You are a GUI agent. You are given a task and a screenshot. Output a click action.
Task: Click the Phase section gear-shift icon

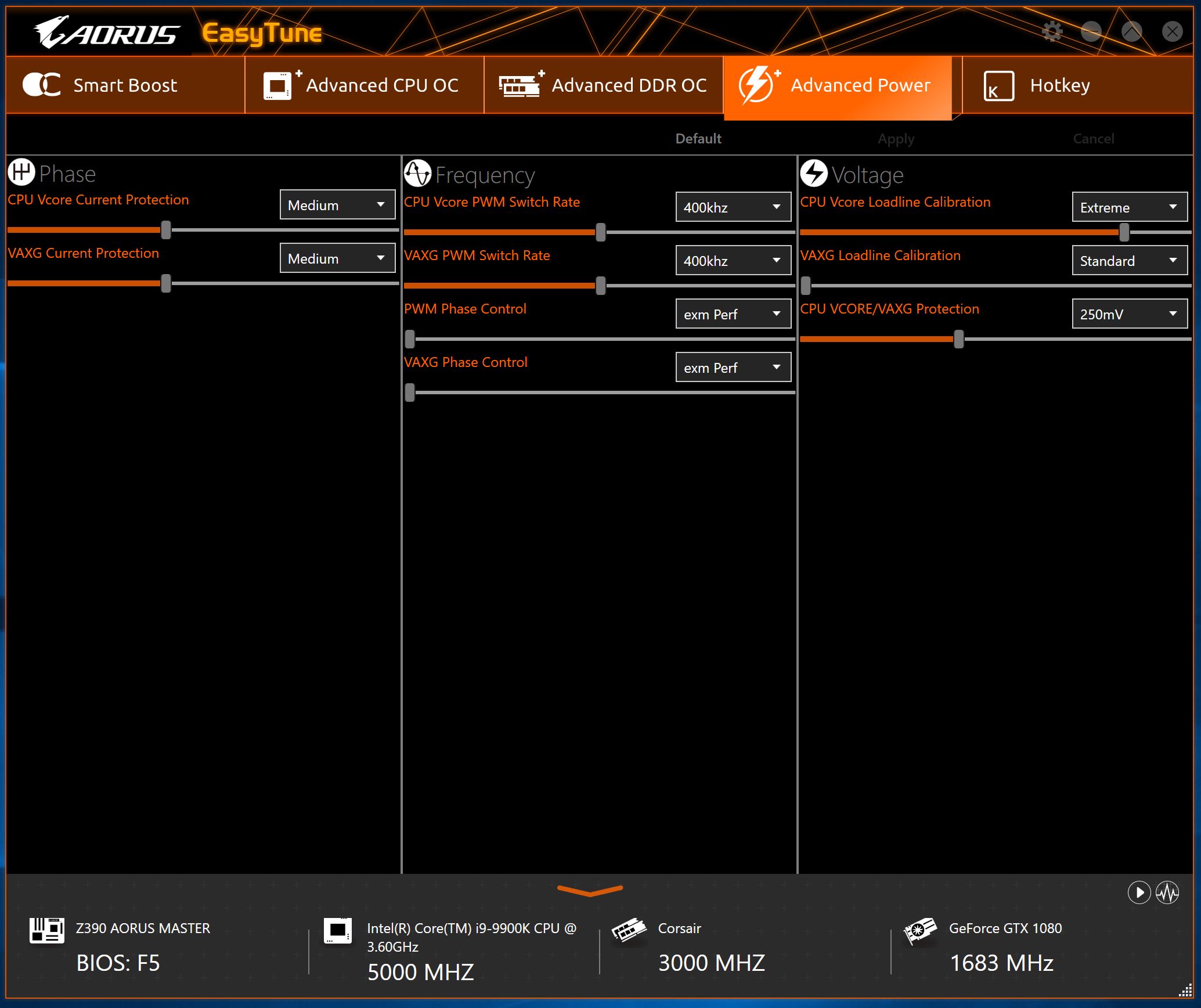click(x=21, y=172)
